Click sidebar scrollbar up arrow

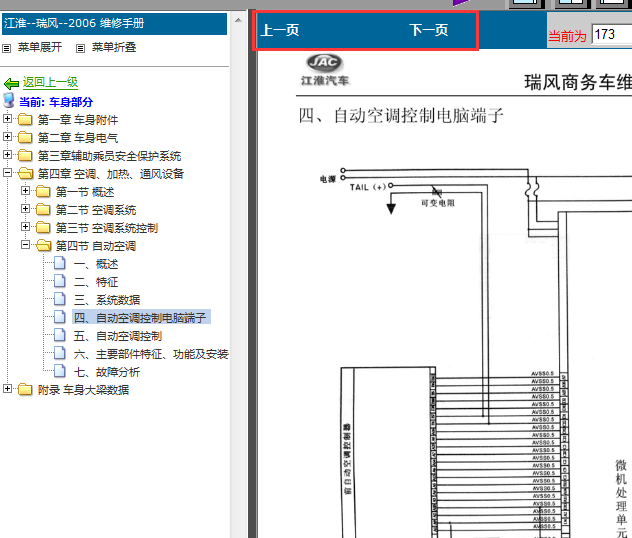pyautogui.click(x=238, y=20)
